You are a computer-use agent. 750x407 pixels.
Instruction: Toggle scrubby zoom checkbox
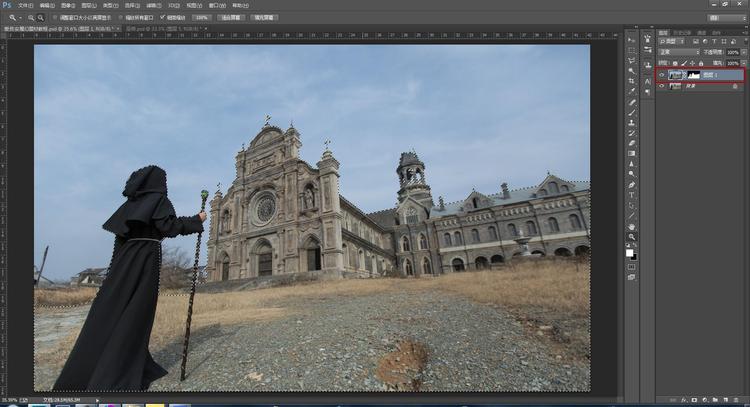(x=162, y=18)
